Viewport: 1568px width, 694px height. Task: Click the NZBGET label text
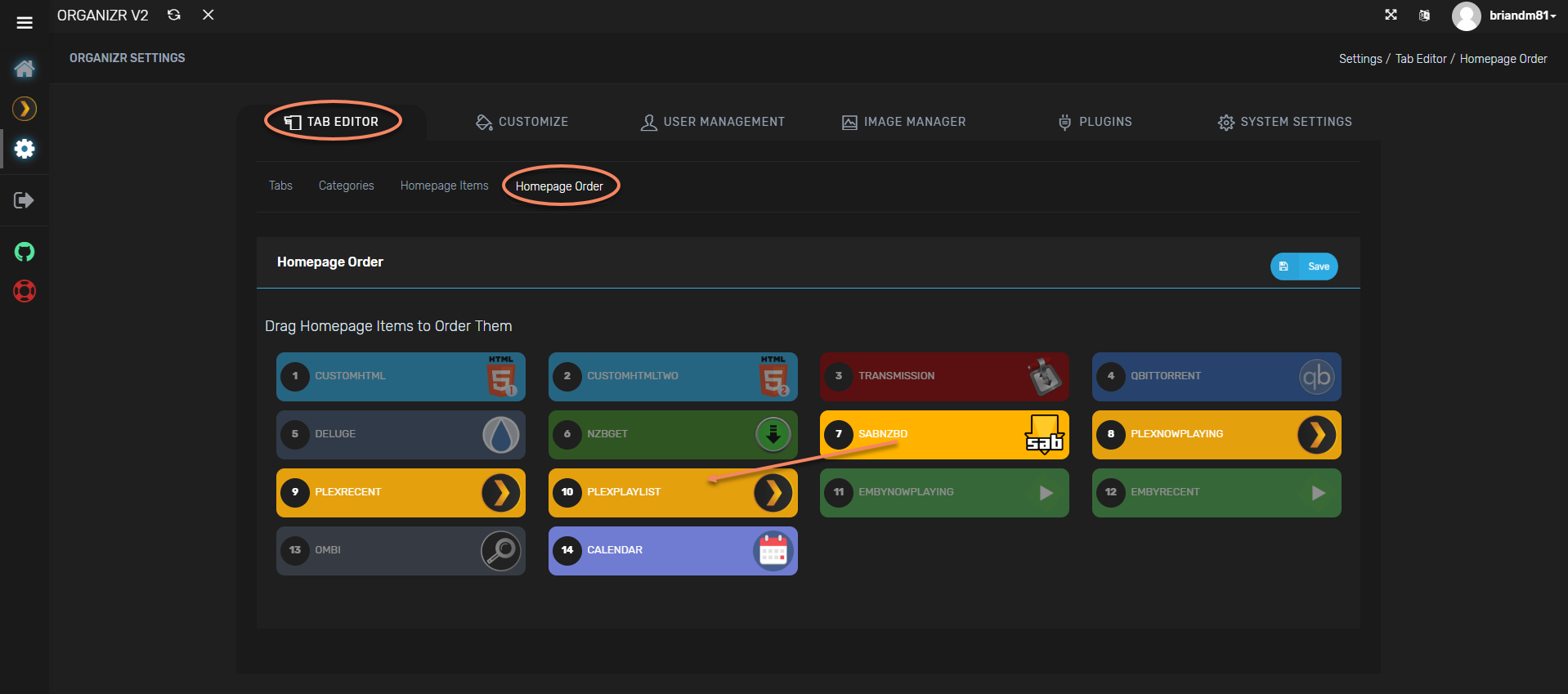click(x=607, y=434)
